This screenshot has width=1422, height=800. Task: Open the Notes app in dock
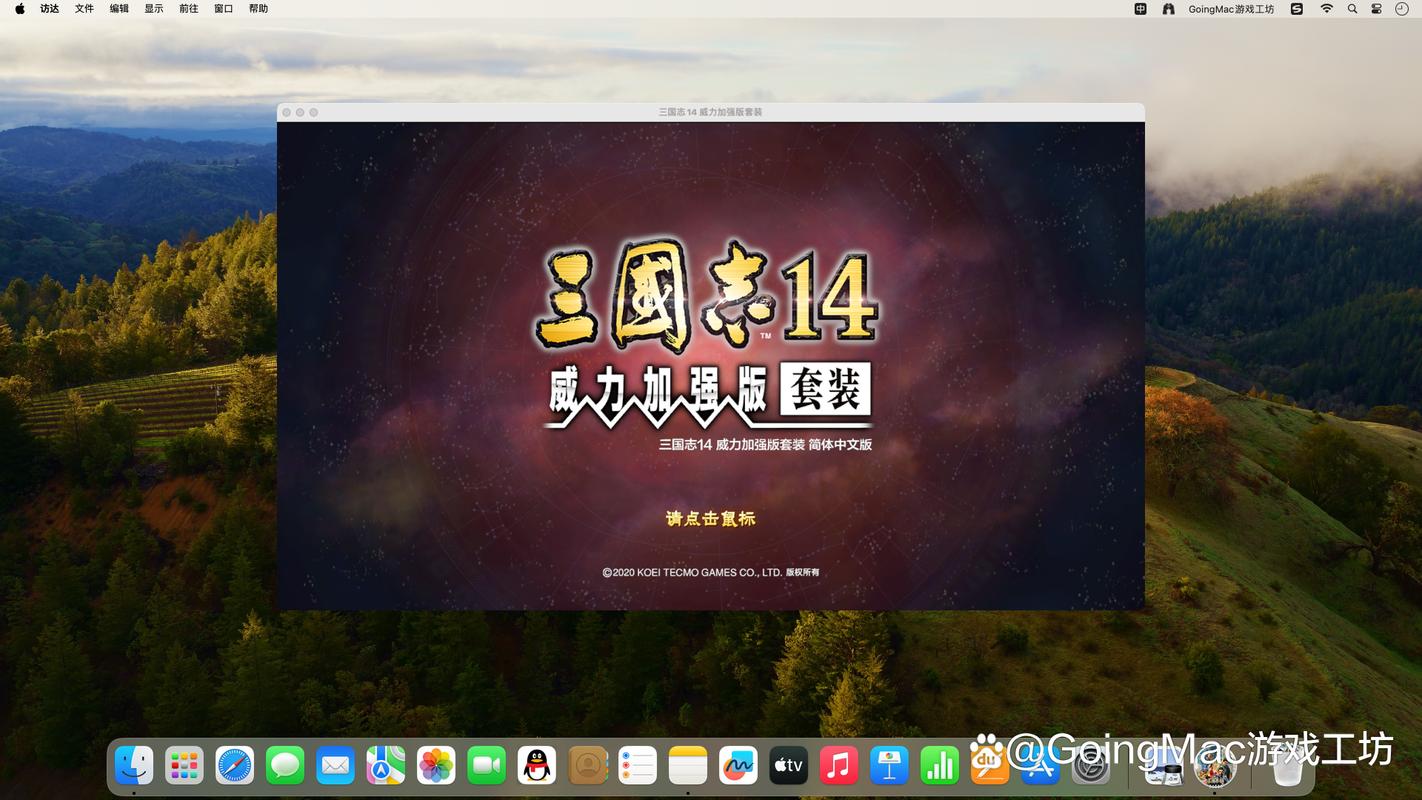688,766
